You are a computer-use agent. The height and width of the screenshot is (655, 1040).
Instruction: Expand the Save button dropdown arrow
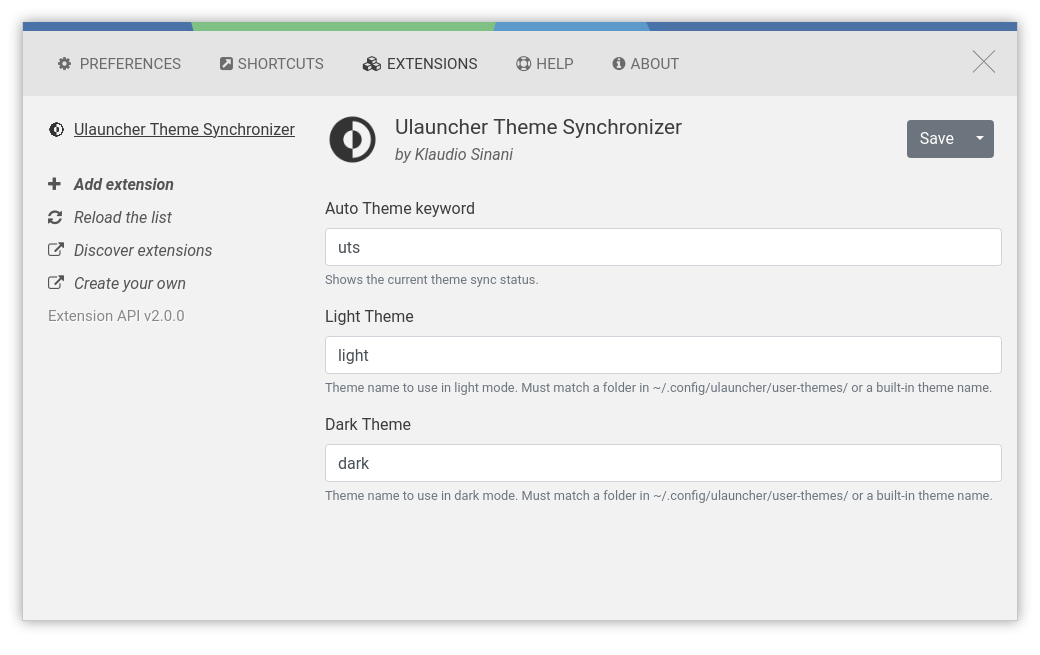pos(980,139)
